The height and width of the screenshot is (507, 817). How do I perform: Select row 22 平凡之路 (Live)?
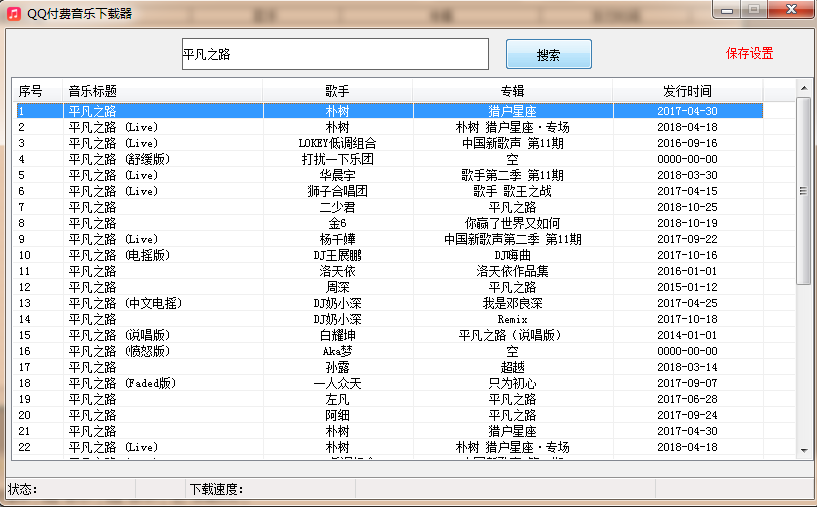(388, 447)
